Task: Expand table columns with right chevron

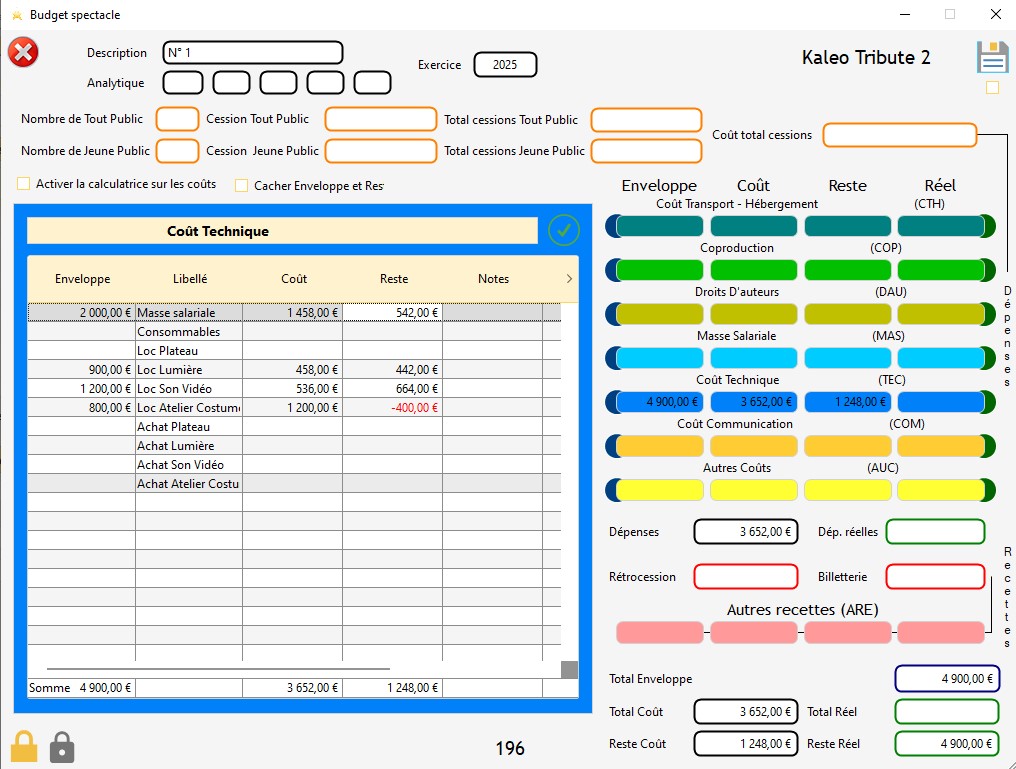Action: tap(569, 279)
